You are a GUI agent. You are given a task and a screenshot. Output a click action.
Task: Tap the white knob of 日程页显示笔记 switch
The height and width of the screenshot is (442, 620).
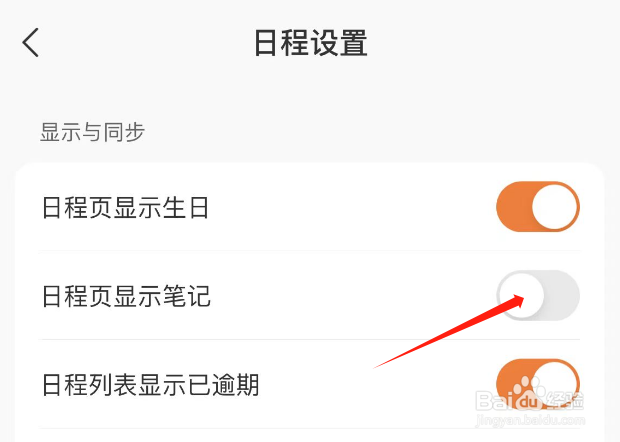click(x=521, y=296)
